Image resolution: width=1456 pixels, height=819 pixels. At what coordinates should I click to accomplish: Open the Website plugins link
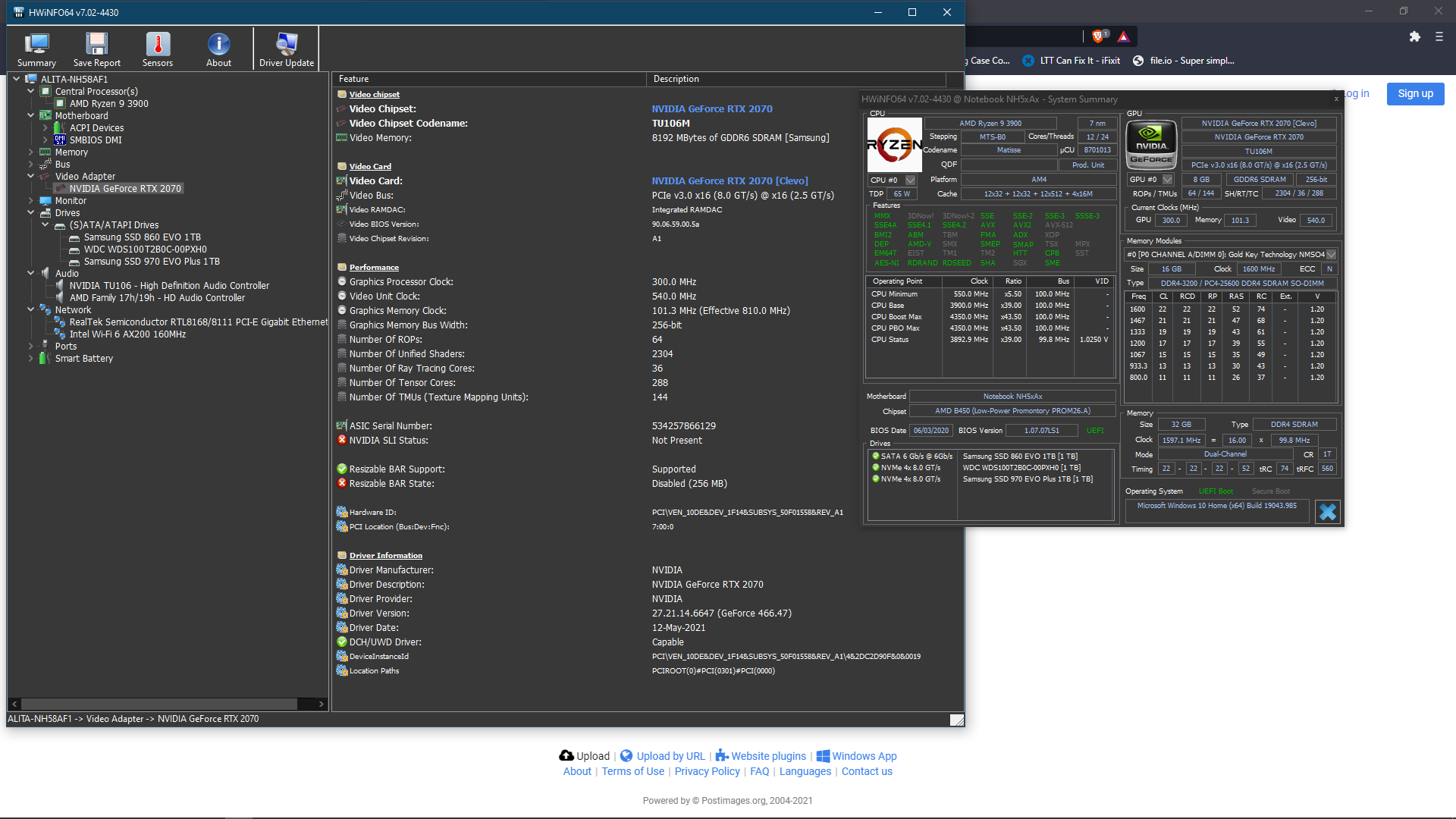[x=761, y=756]
